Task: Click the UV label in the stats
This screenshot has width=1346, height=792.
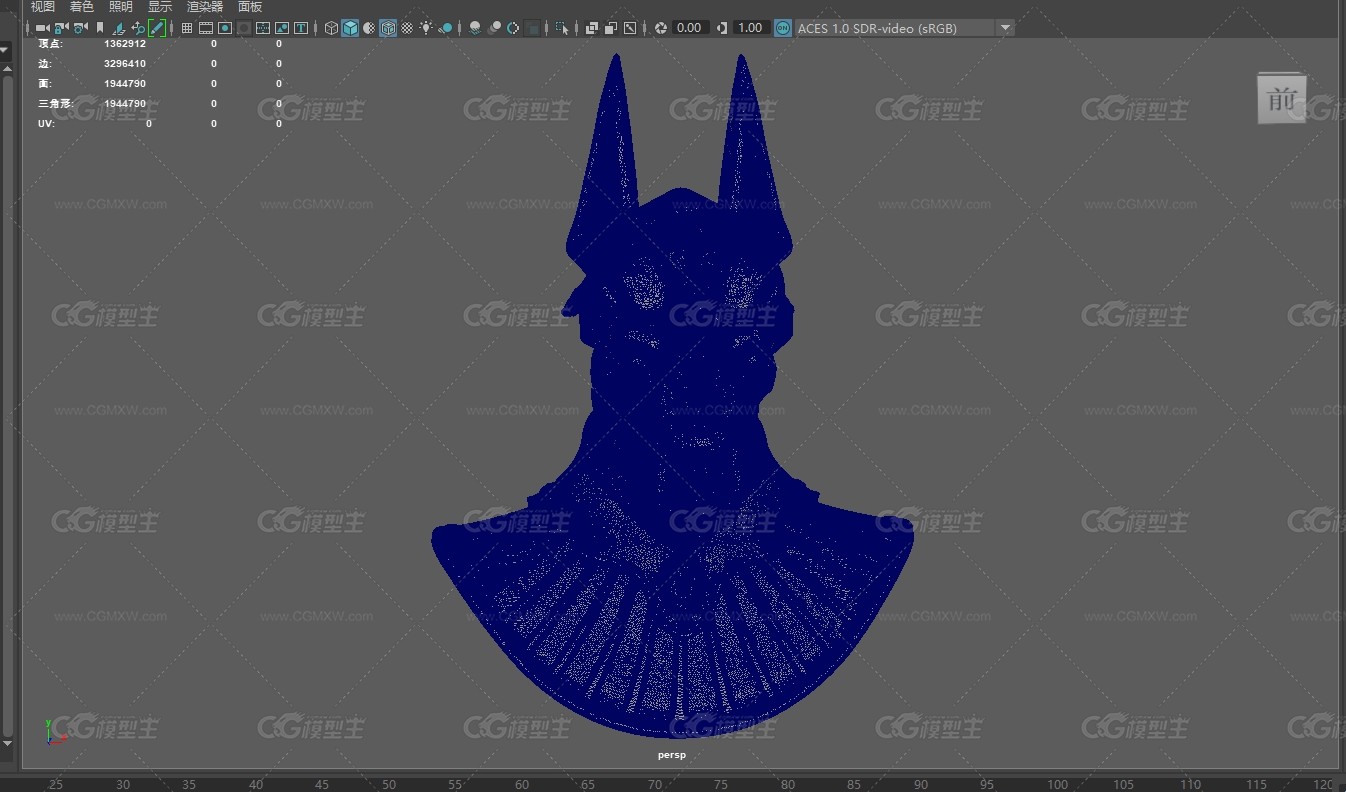Action: pos(46,124)
